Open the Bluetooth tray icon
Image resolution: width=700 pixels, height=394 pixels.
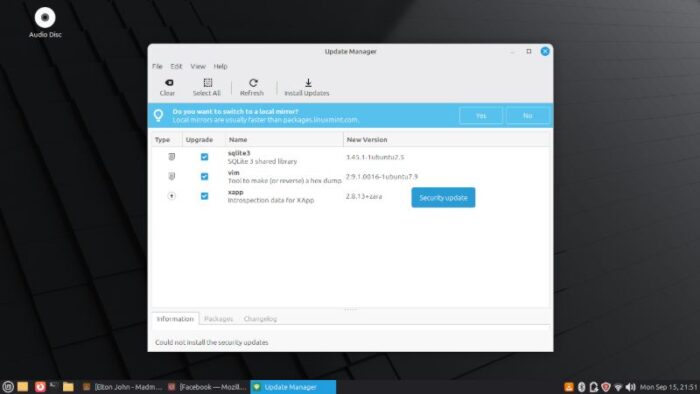581,387
